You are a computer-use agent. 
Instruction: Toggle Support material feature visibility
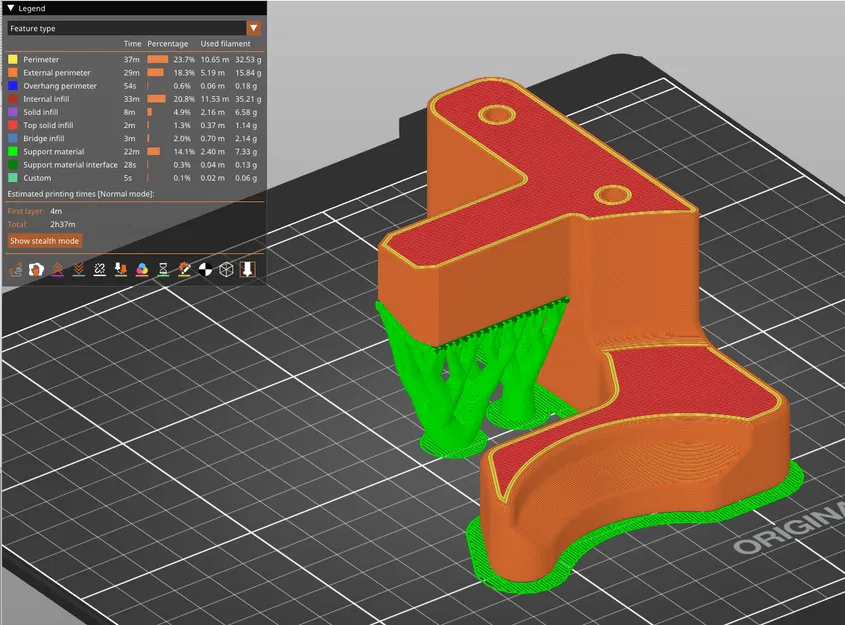pos(135,151)
